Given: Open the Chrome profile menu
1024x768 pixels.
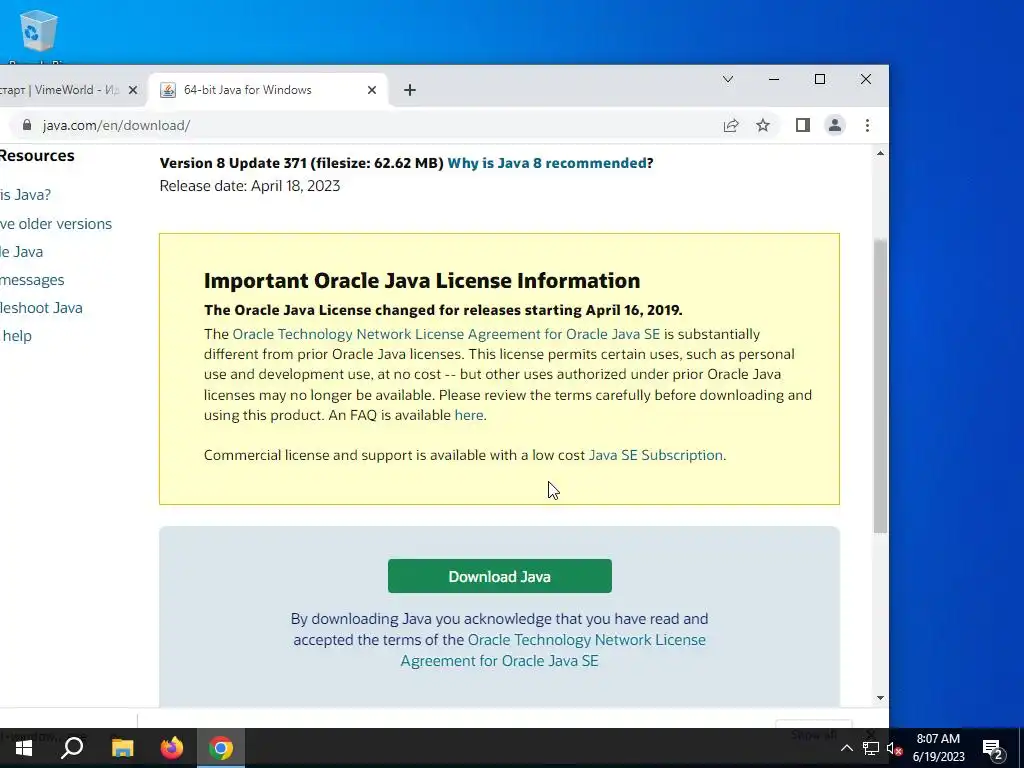Looking at the screenshot, I should (835, 125).
